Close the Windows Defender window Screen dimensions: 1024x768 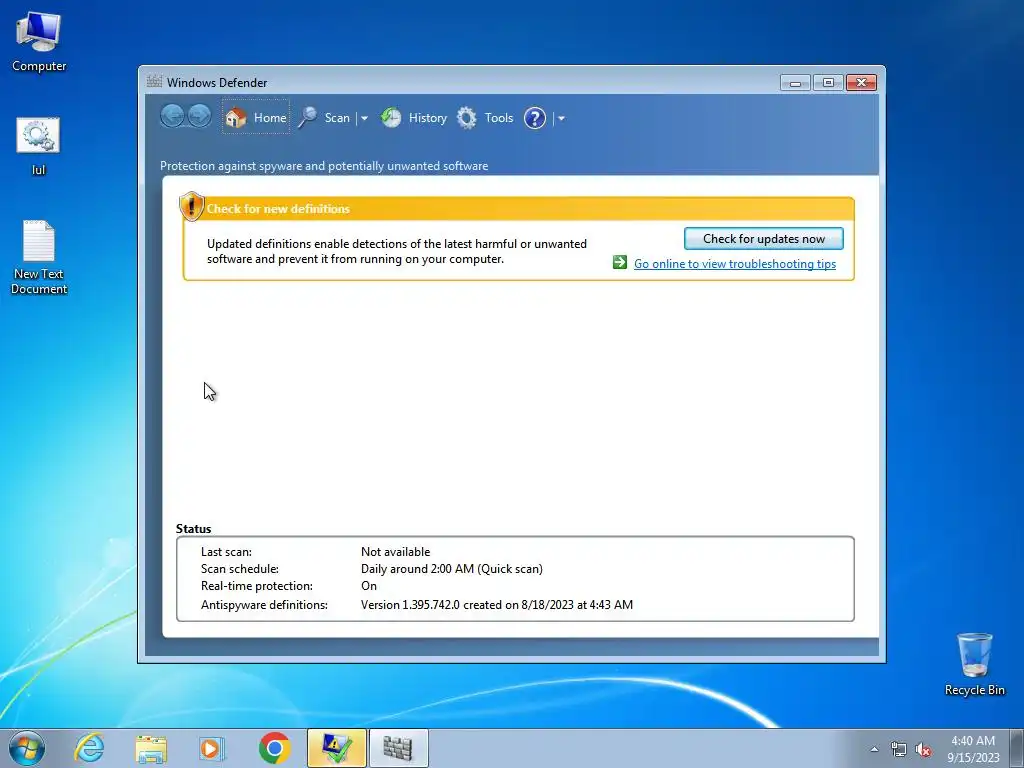coord(861,83)
